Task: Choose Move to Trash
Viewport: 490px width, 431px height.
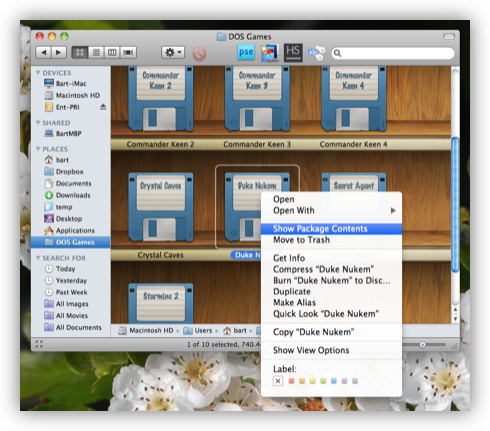Action: pos(331,240)
